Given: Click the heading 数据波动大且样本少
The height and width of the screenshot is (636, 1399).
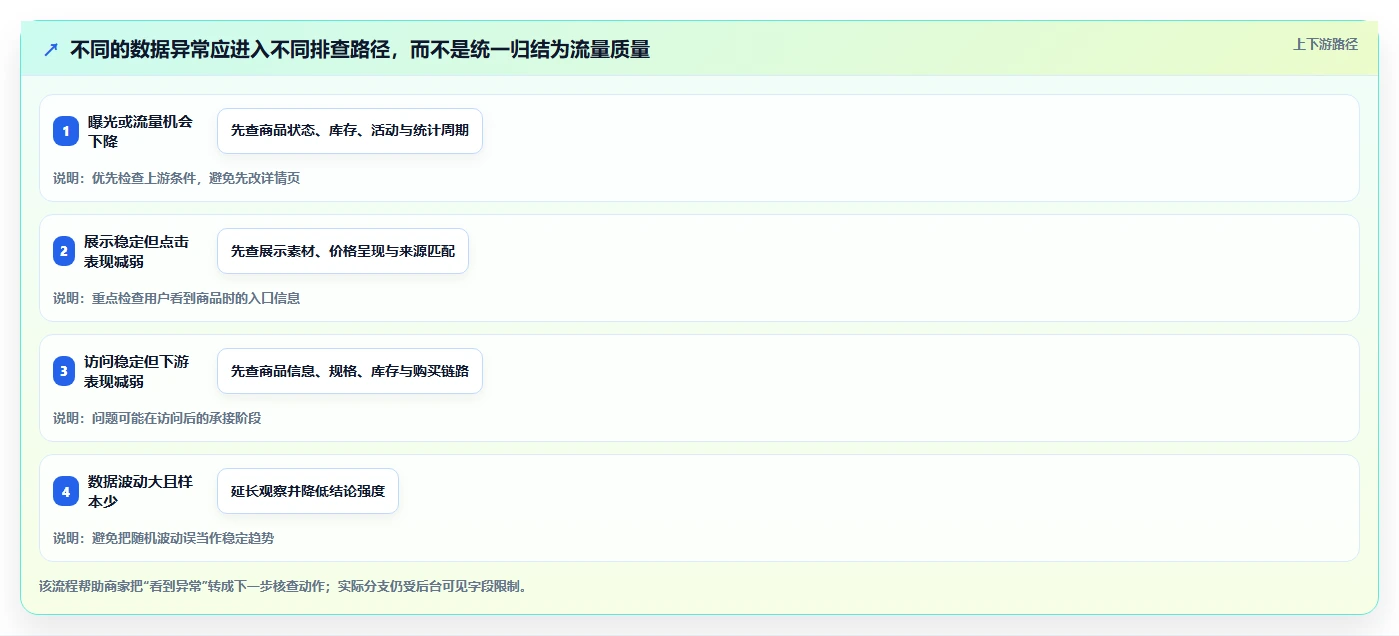Looking at the screenshot, I should 141,491.
